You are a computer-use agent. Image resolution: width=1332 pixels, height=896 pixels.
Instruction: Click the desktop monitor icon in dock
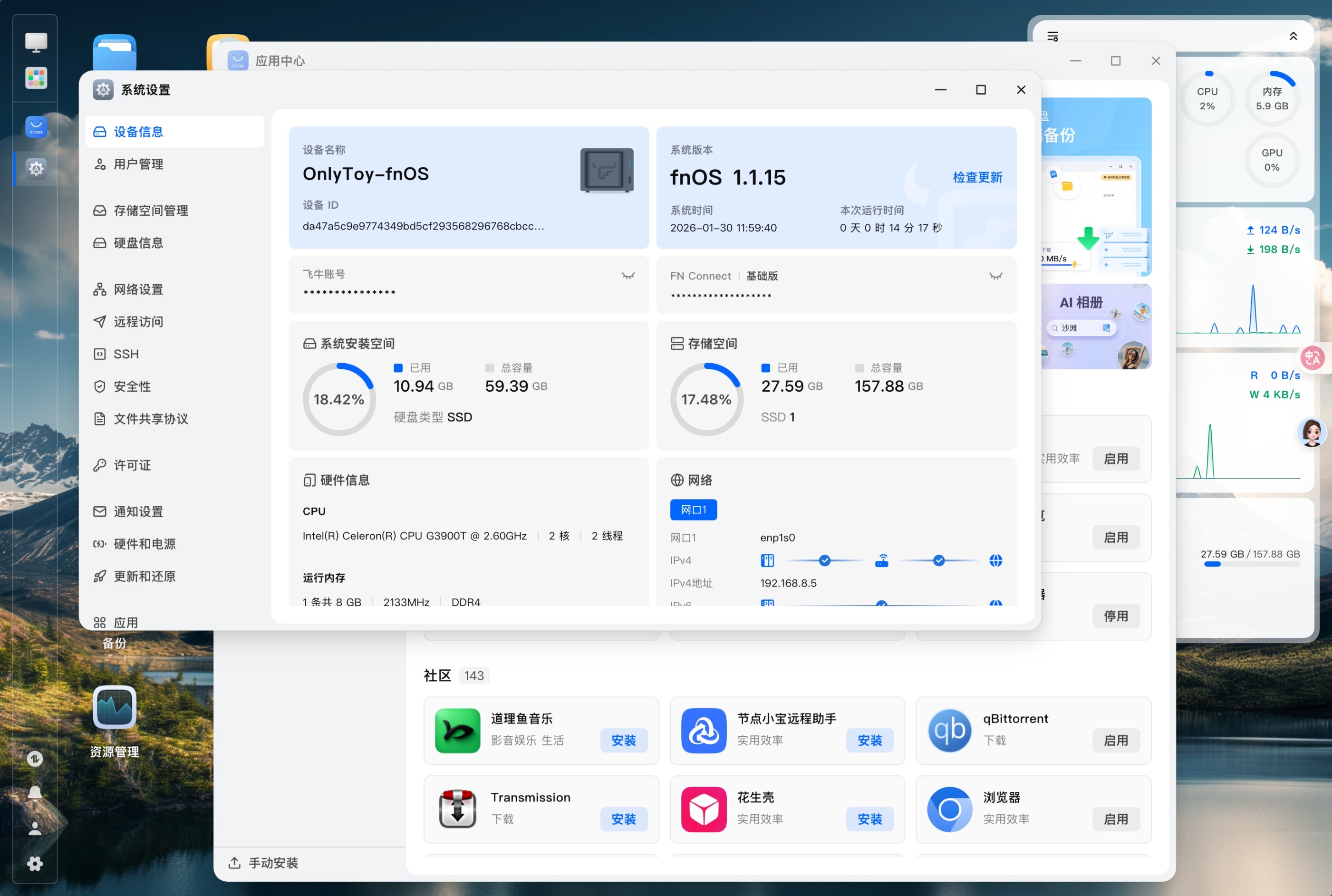(x=36, y=42)
